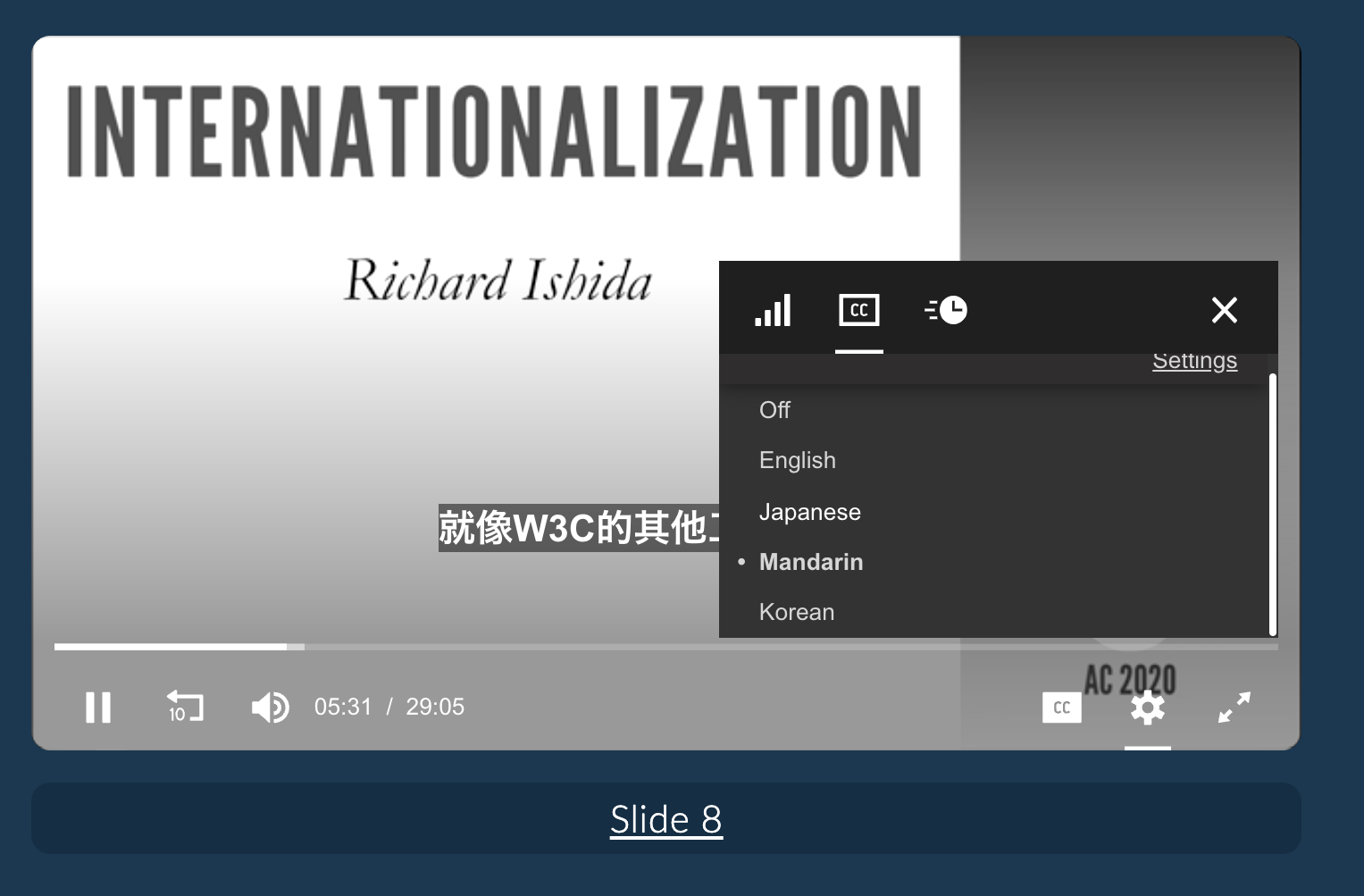The height and width of the screenshot is (896, 1364).
Task: Open the Slide 8 link
Action: 666,819
